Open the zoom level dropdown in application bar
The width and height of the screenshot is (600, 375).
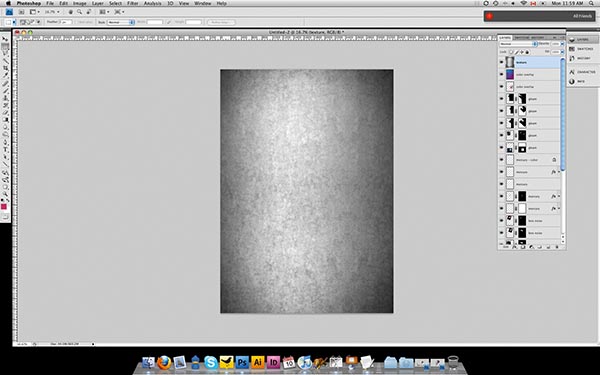[52, 12]
